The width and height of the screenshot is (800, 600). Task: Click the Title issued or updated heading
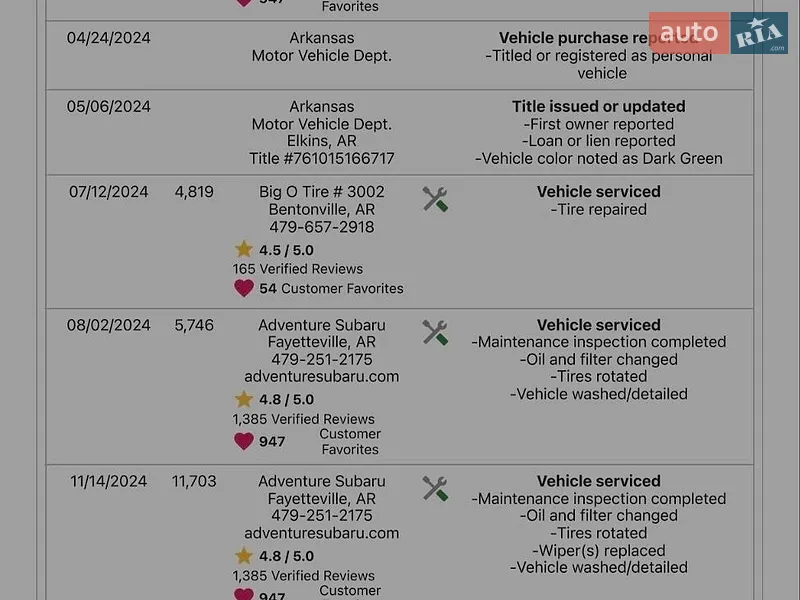click(599, 106)
